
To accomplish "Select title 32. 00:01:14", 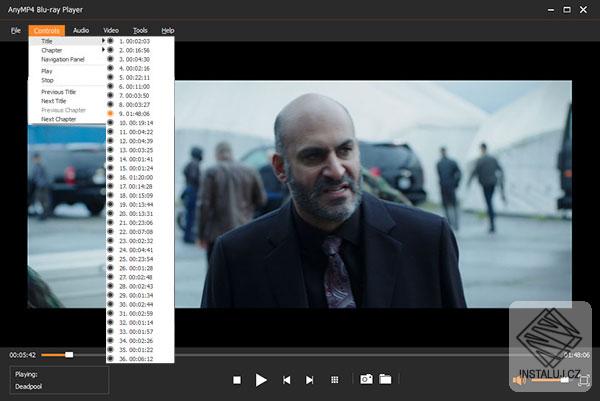I will [140, 323].
